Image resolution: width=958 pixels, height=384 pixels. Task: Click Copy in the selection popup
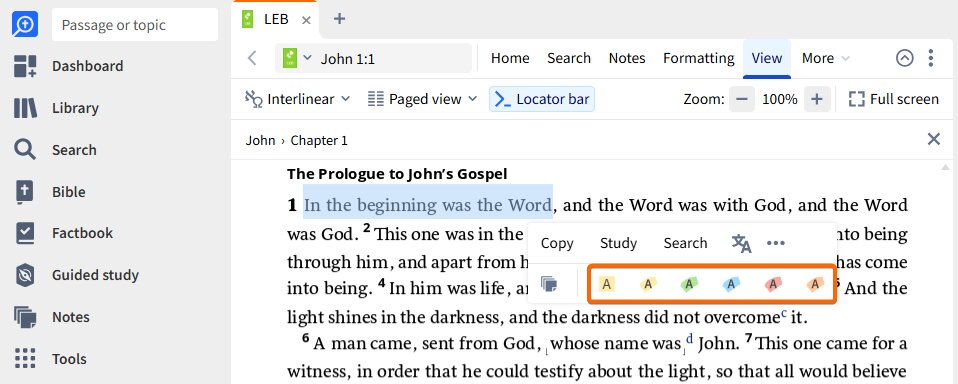tap(557, 244)
